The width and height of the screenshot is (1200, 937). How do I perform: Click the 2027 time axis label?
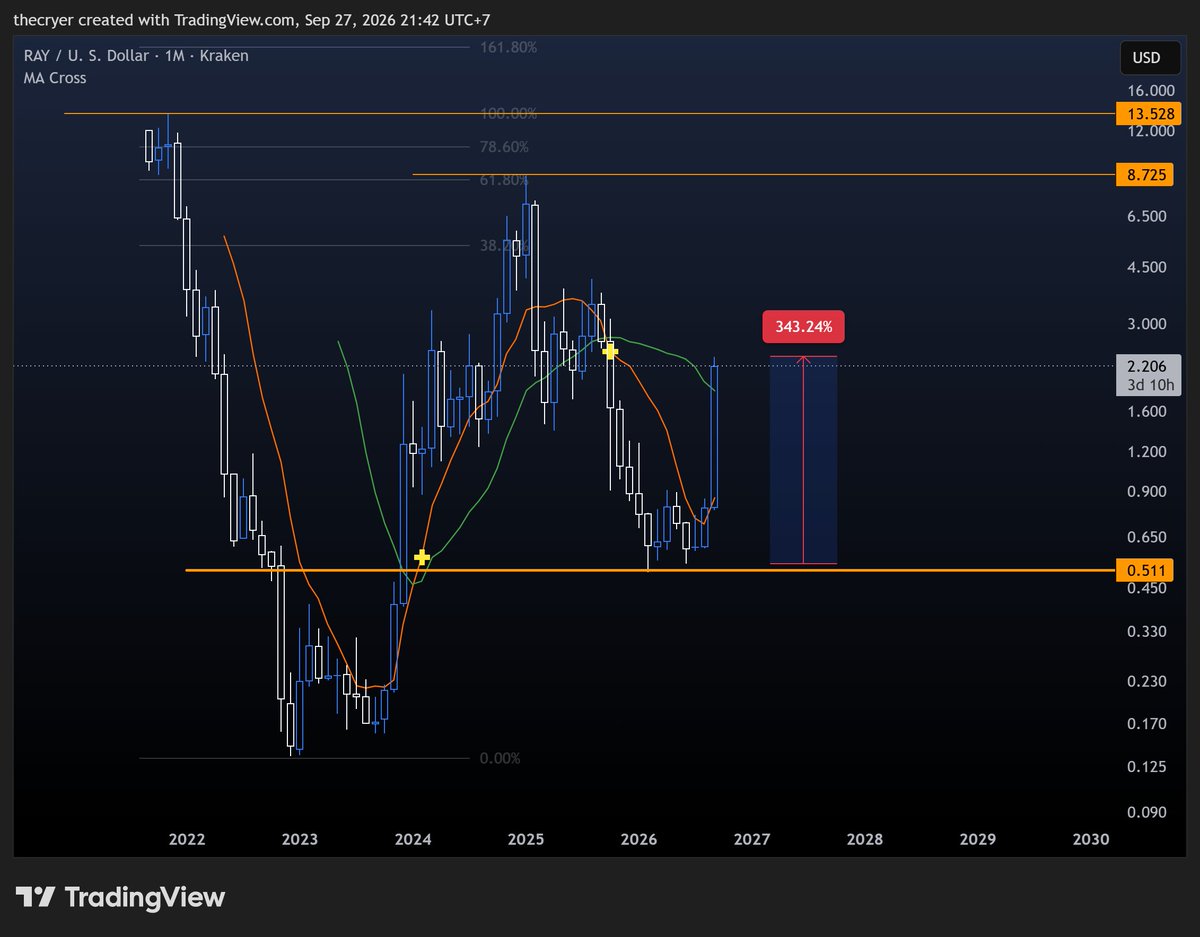tap(752, 839)
